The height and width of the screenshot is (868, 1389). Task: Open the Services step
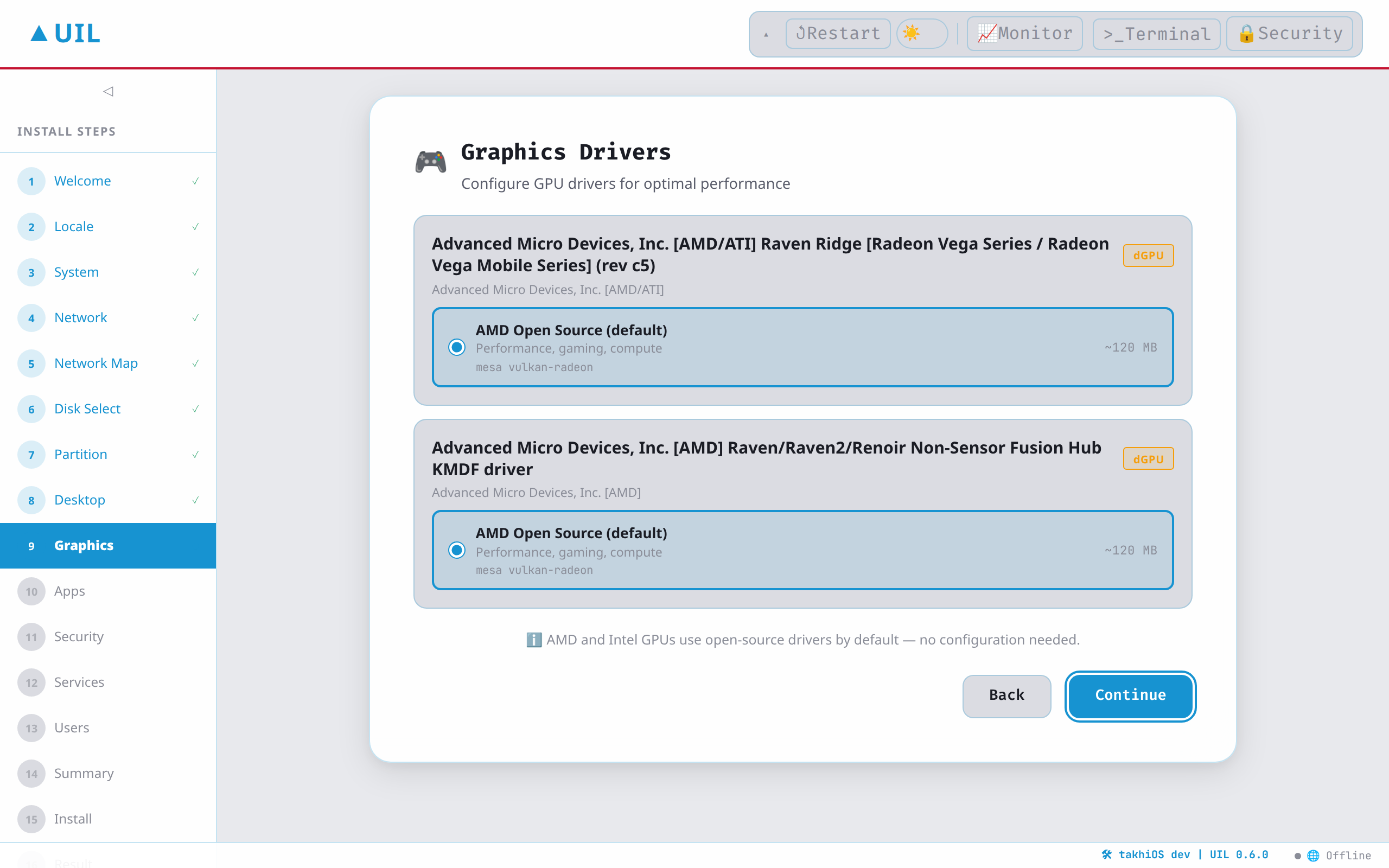(x=108, y=682)
